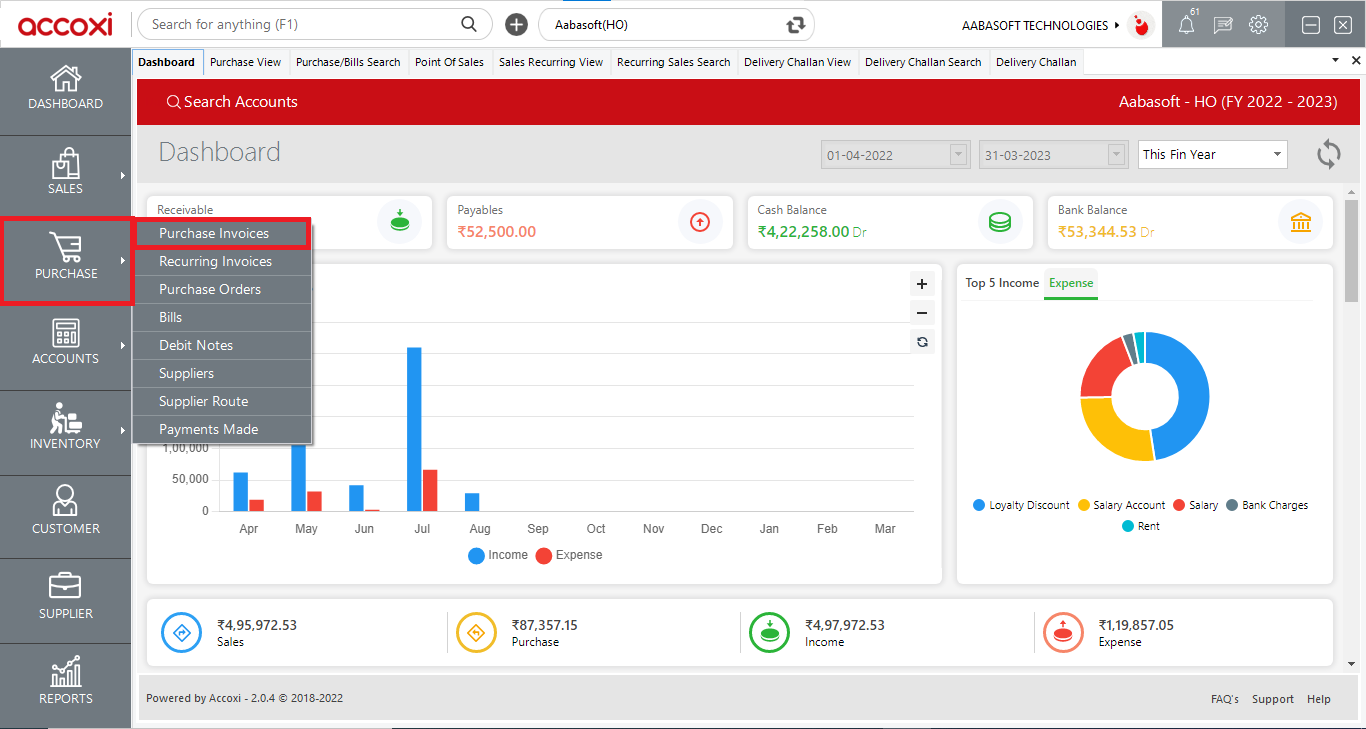
Task: Open the Accounts module in sidebar
Action: 65,343
